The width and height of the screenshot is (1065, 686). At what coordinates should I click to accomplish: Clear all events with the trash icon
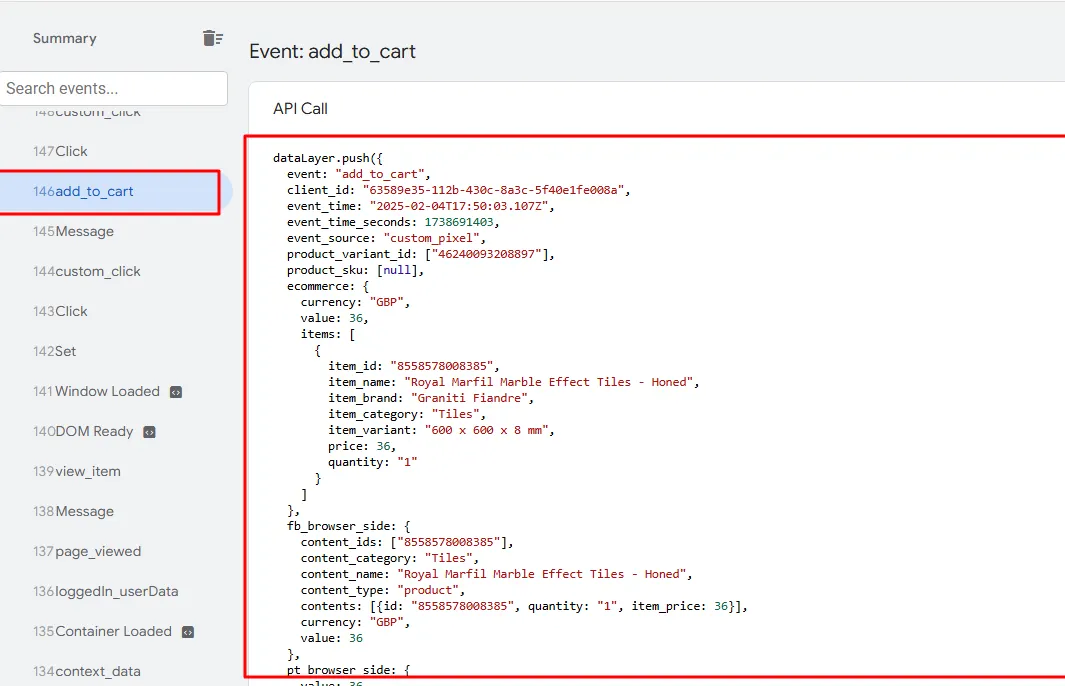pyautogui.click(x=213, y=38)
